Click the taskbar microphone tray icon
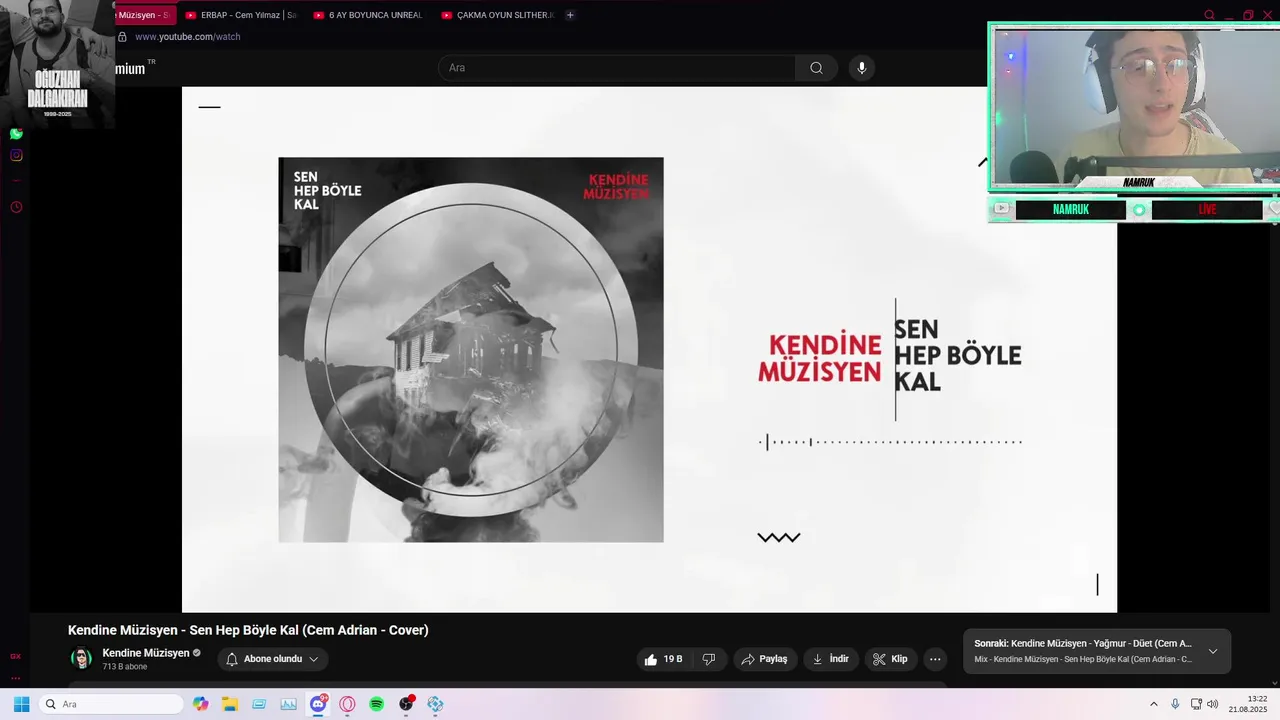This screenshot has height=720, width=1280. (1175, 704)
